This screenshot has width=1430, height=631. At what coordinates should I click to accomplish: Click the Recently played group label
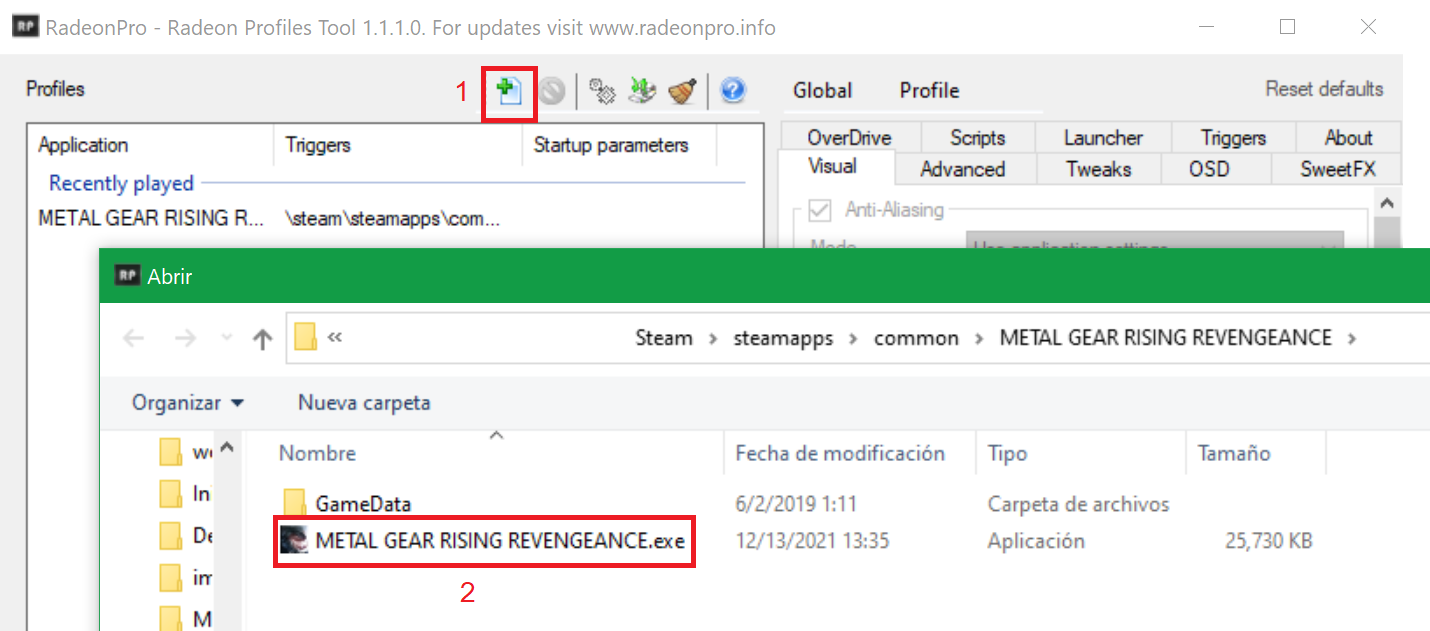[121, 183]
